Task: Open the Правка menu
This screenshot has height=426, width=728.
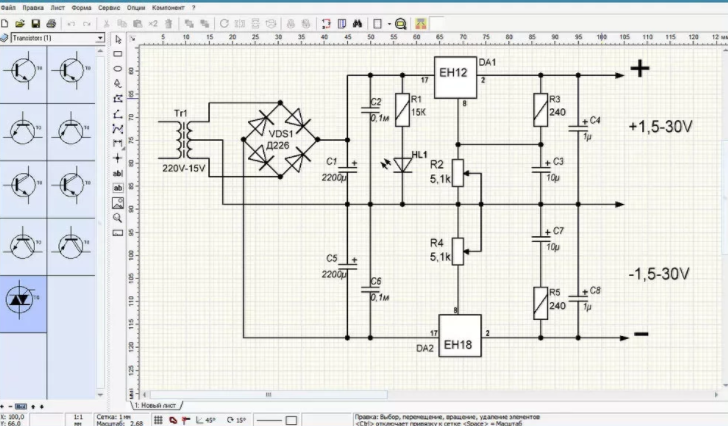Action: [x=33, y=7]
